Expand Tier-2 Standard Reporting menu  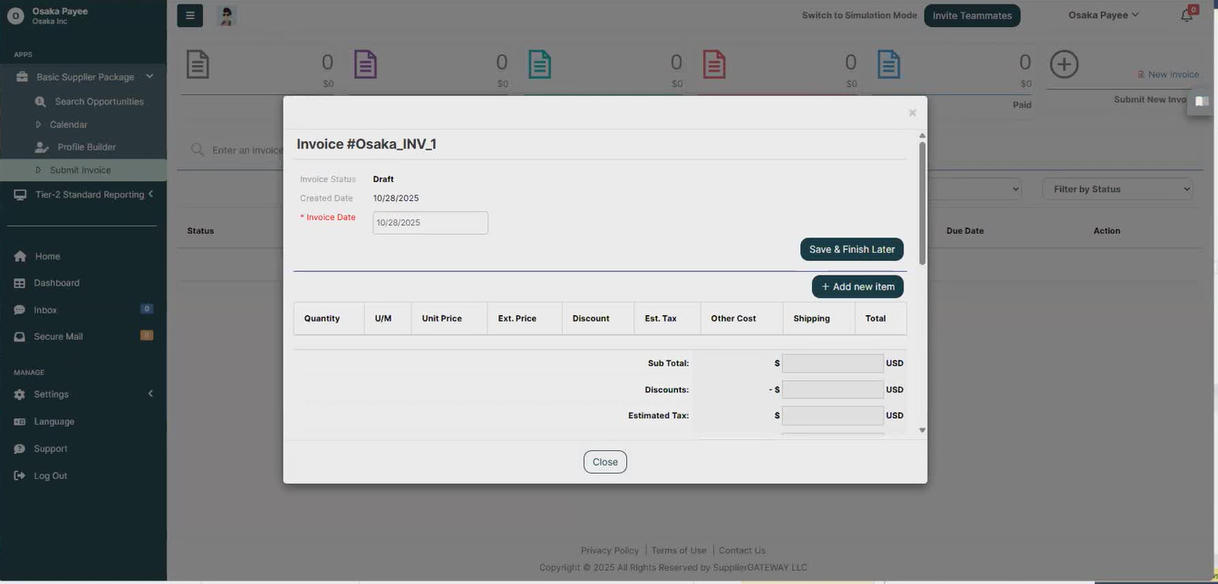click(x=150, y=194)
